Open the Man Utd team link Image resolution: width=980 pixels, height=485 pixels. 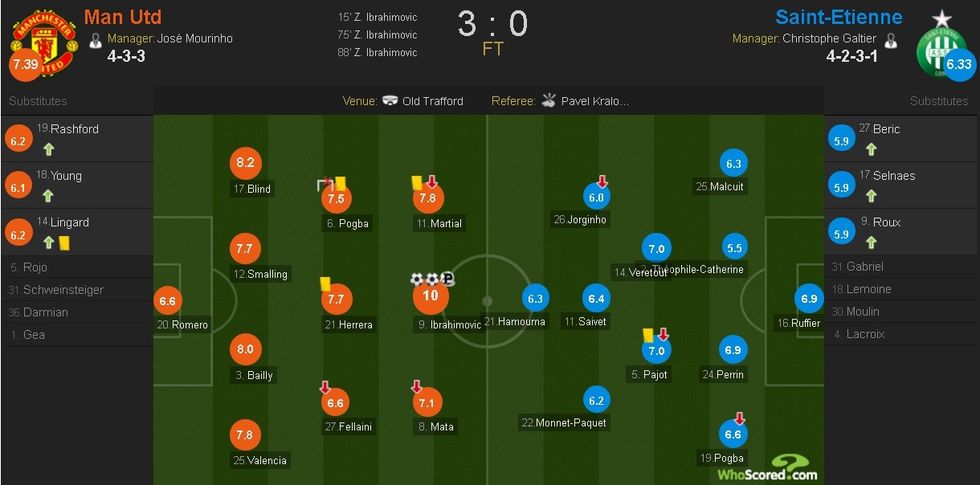(x=122, y=17)
